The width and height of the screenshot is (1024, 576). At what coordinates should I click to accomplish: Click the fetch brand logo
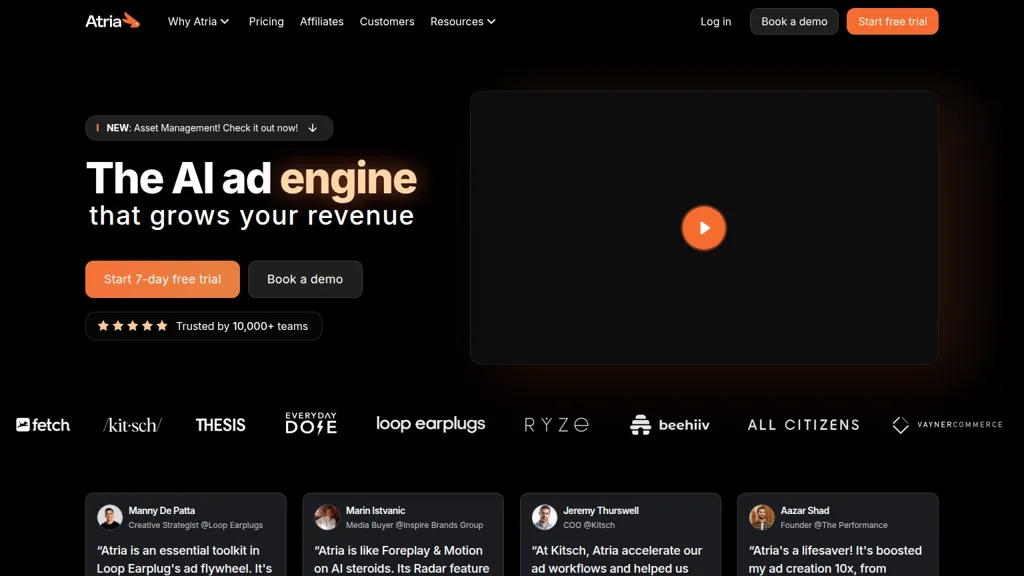coord(43,425)
